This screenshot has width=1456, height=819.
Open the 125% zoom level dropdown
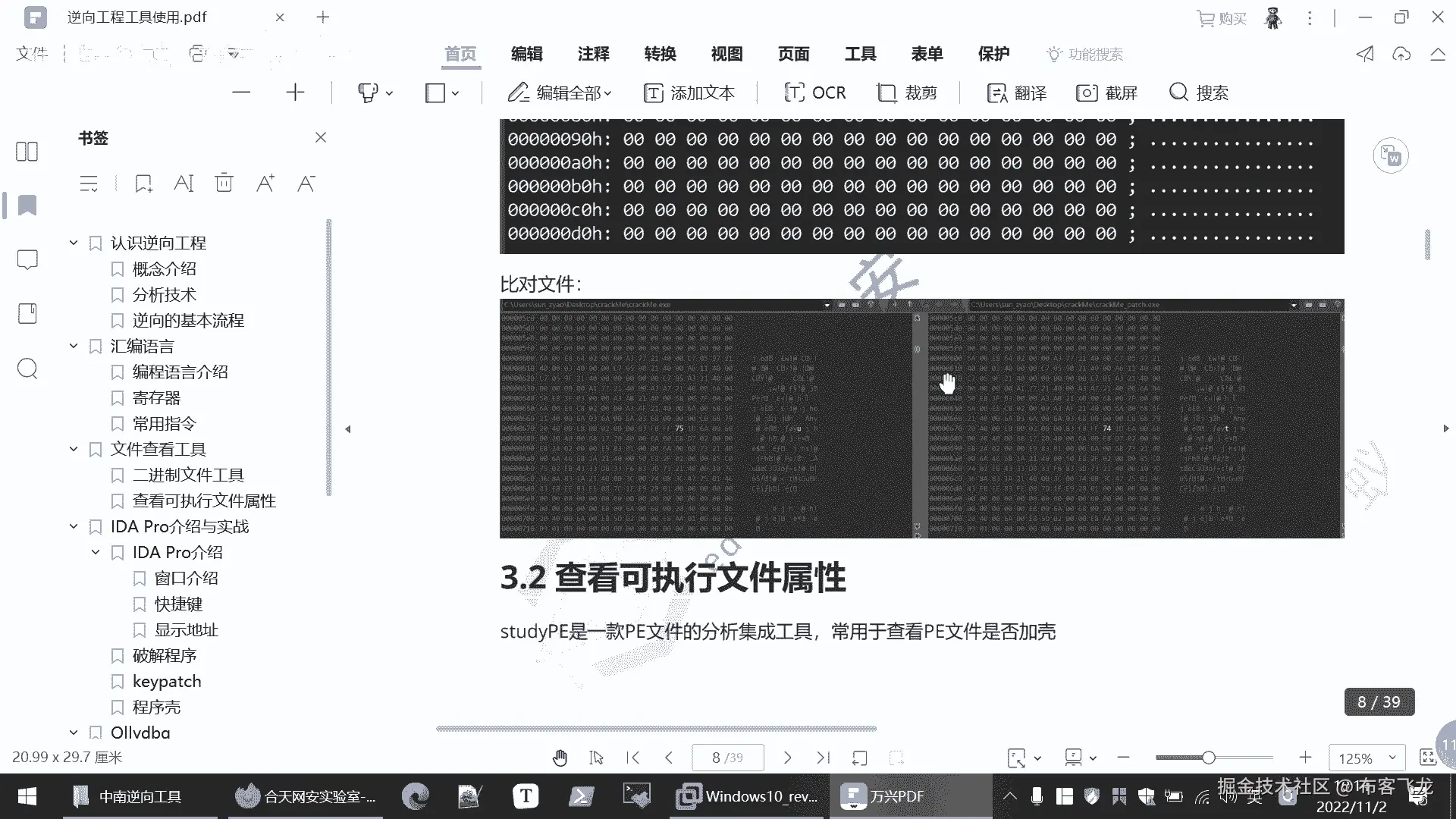[x=1392, y=758]
